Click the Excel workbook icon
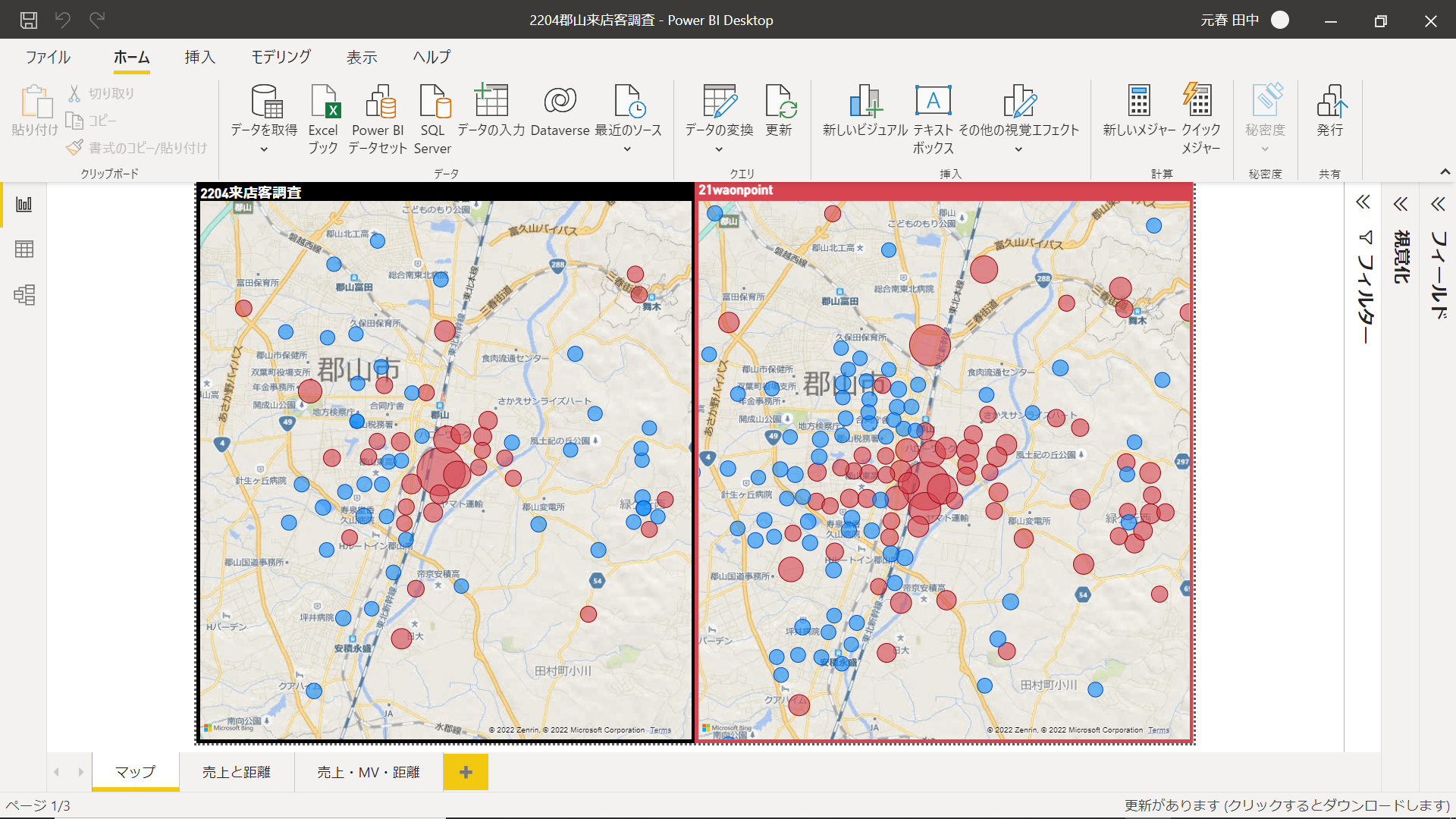This screenshot has width=1456, height=819. click(324, 102)
